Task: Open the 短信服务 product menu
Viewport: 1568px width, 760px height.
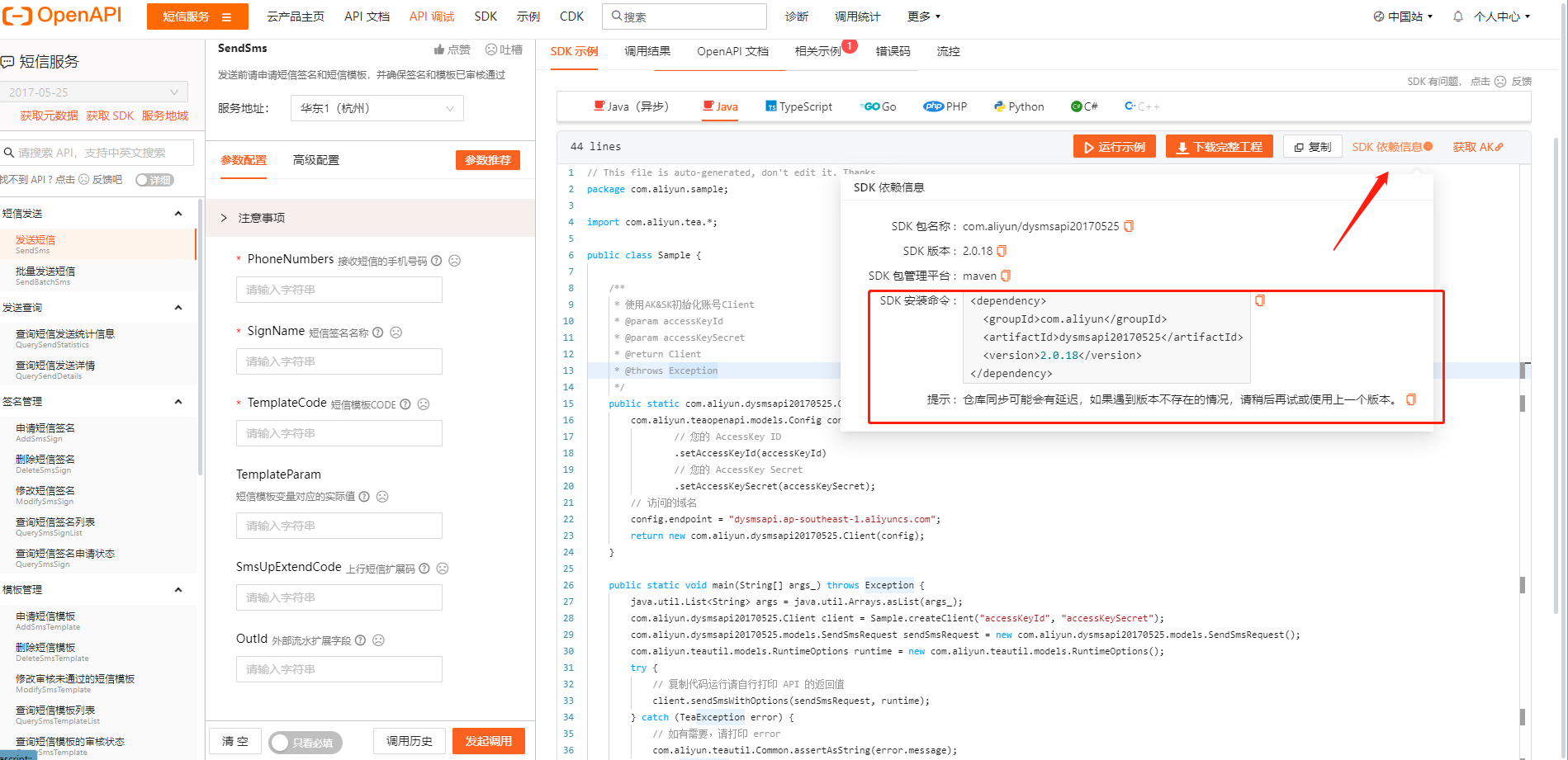Action: point(197,17)
